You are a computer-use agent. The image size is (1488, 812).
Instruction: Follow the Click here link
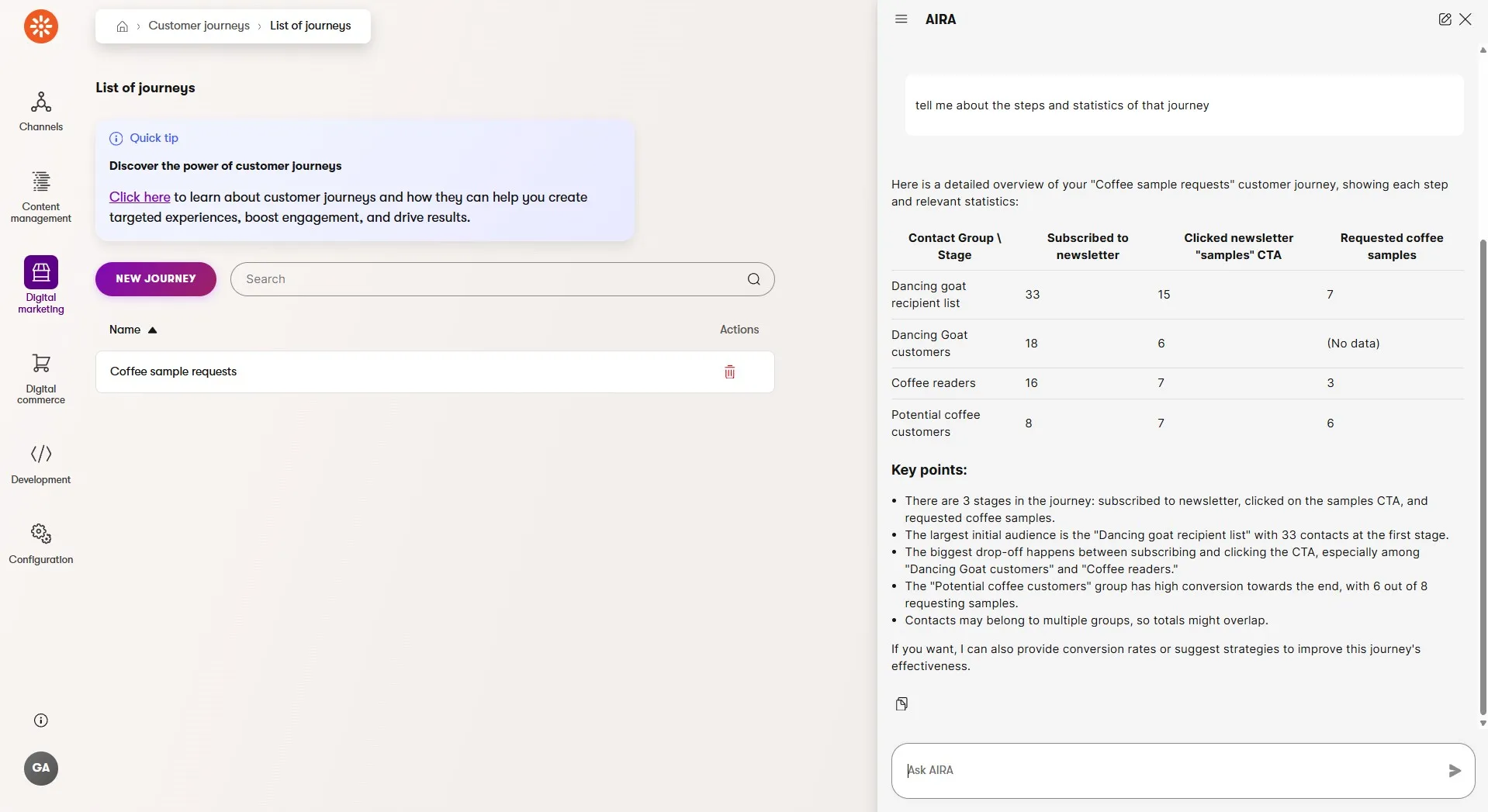(140, 197)
